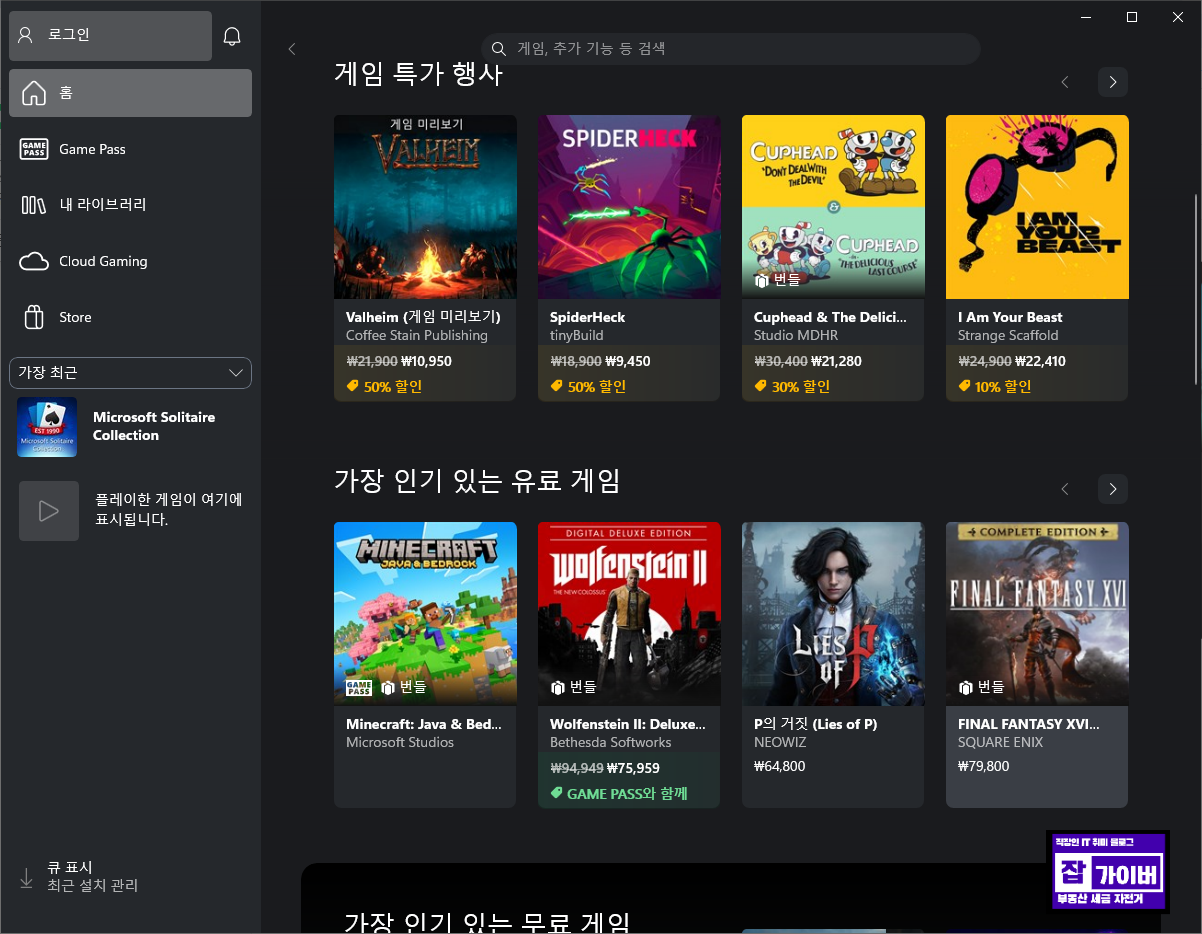Click the NEOWIZ publisher text
This screenshot has width=1202, height=934.
coord(780,742)
